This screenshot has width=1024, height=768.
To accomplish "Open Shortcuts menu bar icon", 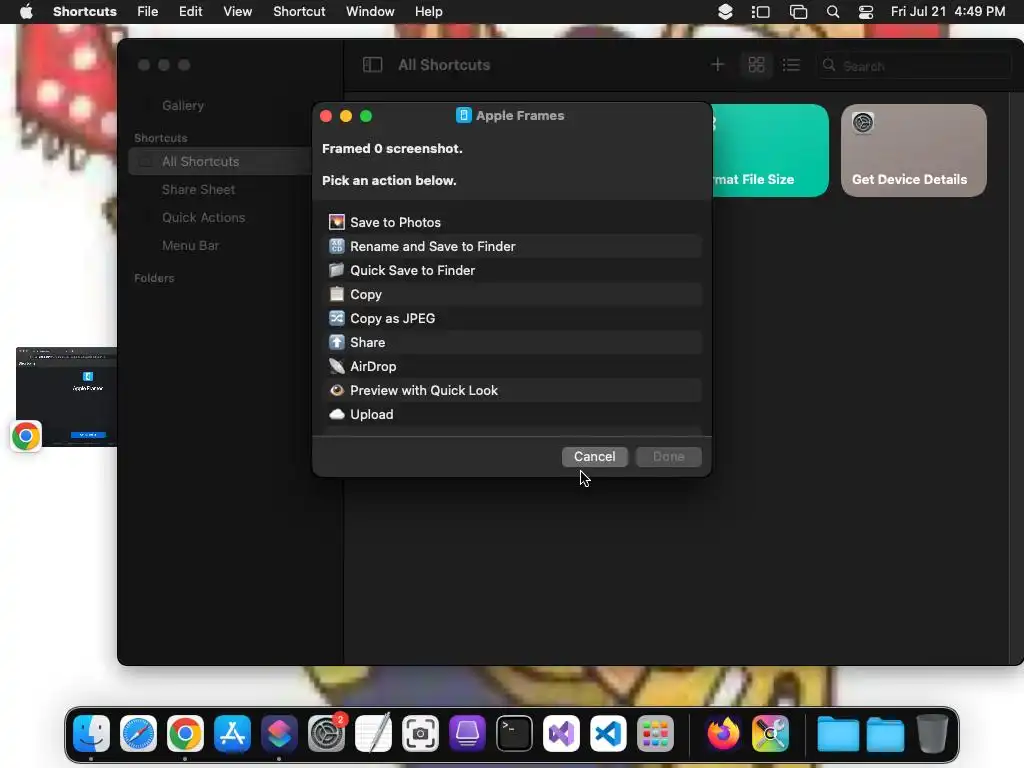I will pos(725,12).
